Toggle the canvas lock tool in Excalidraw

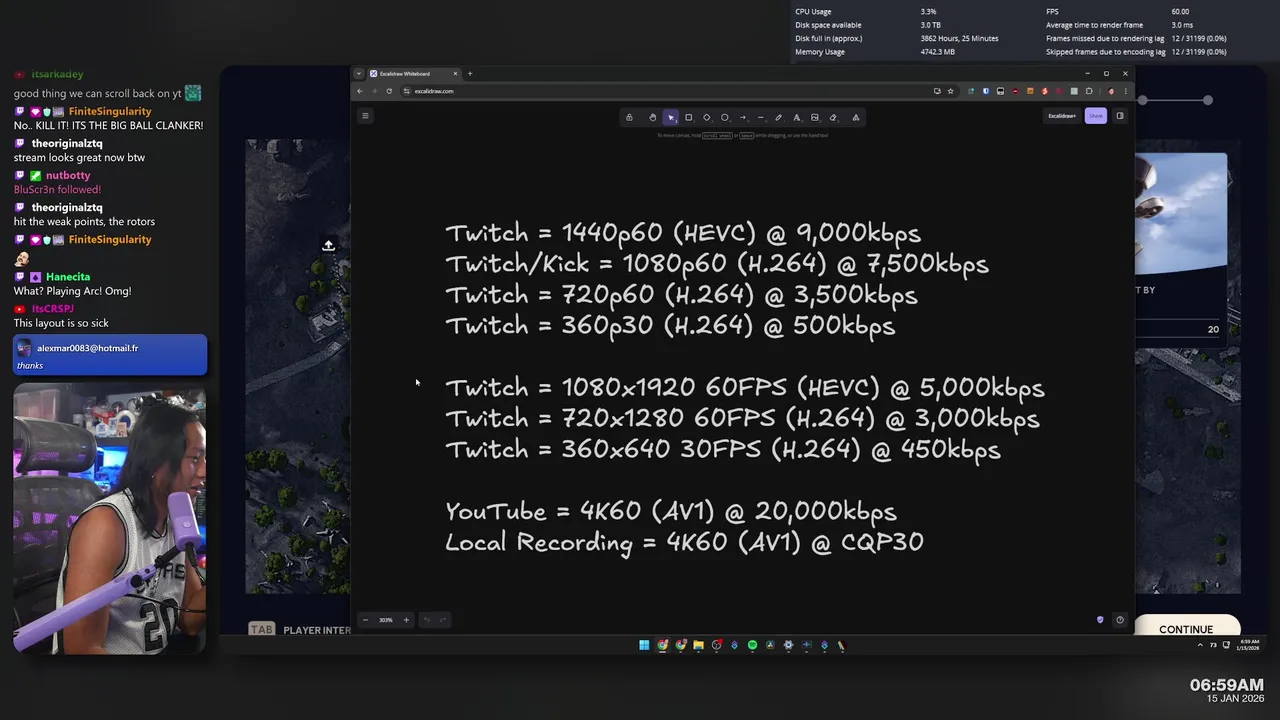[x=629, y=117]
